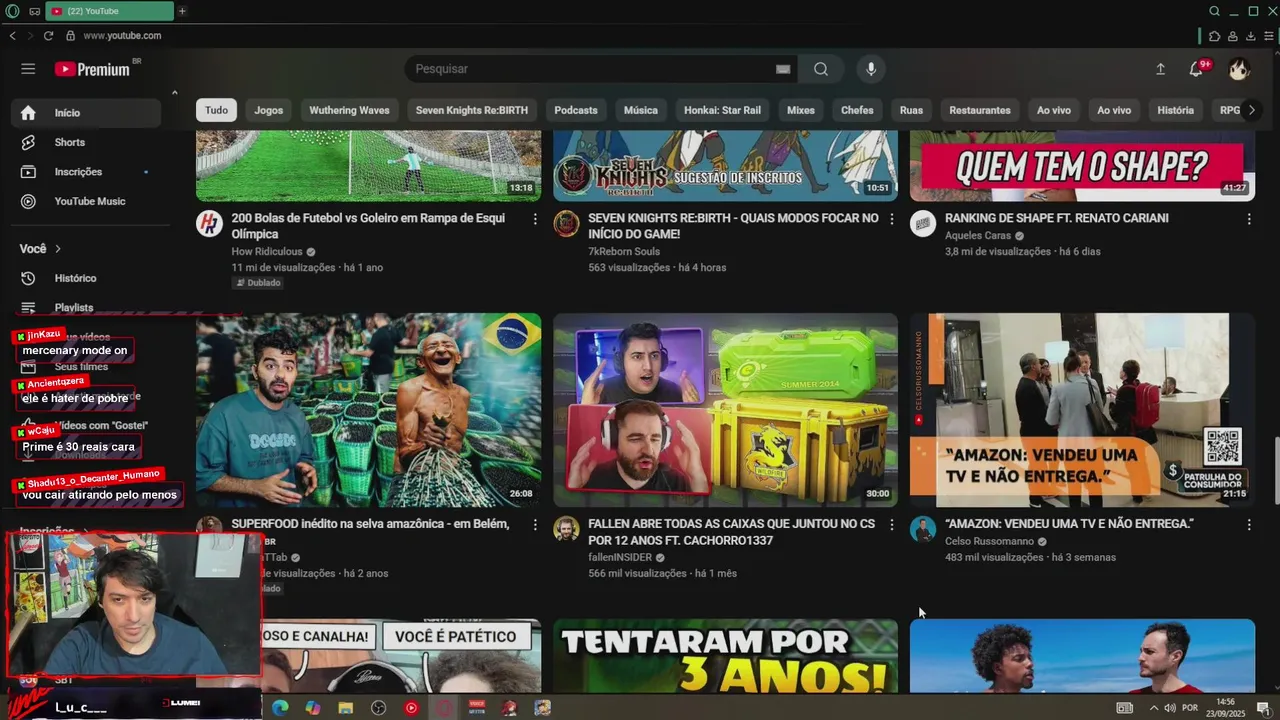Reload the page with the refresh icon
This screenshot has width=1280, height=720.
click(x=48, y=35)
